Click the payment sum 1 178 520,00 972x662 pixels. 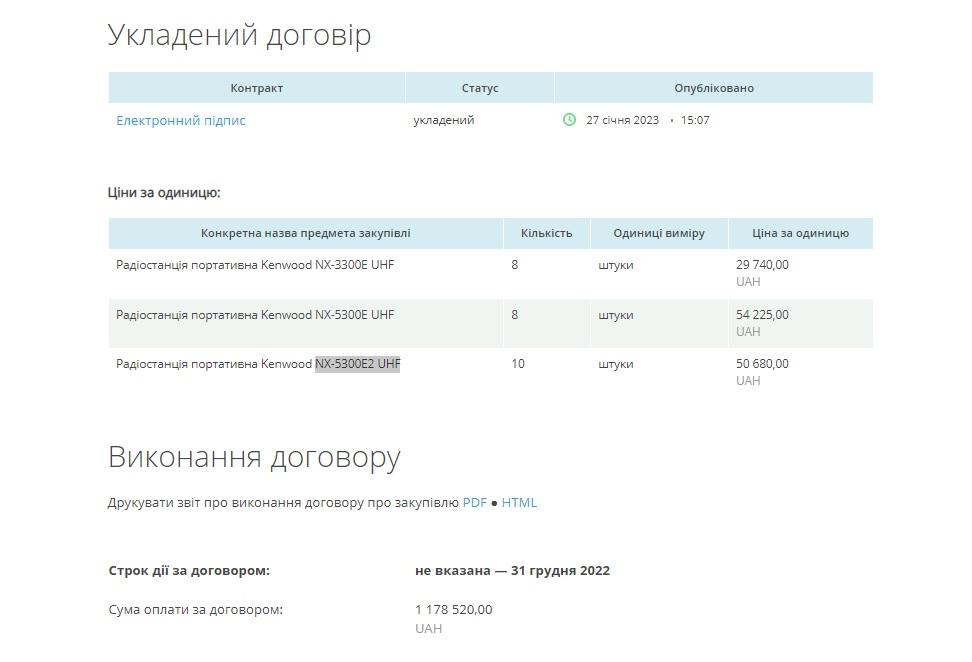(x=454, y=609)
